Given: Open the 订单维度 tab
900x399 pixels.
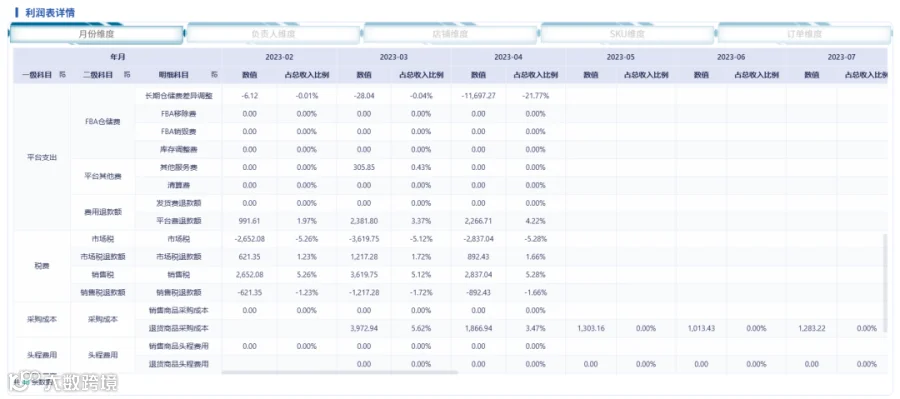Looking at the screenshot, I should coord(804,34).
